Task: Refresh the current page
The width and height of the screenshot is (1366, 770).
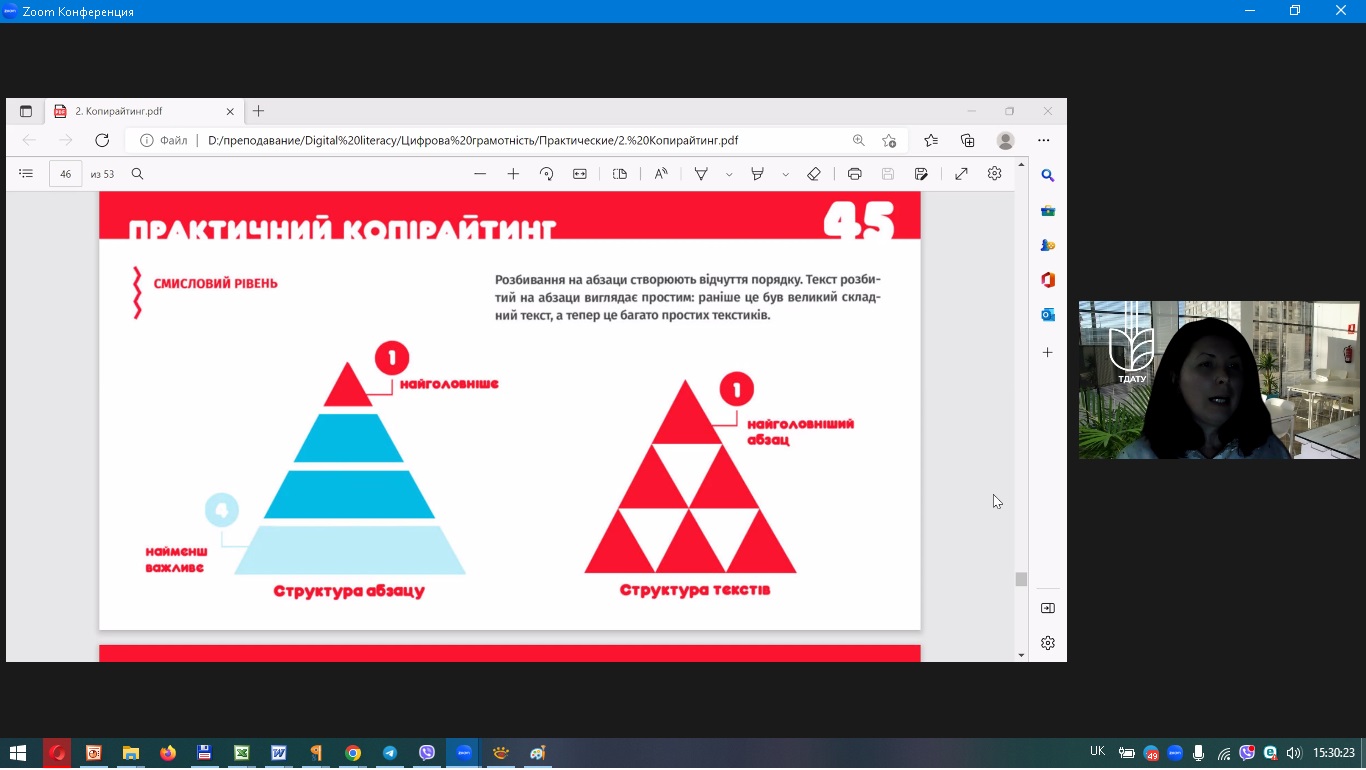Action: point(102,141)
